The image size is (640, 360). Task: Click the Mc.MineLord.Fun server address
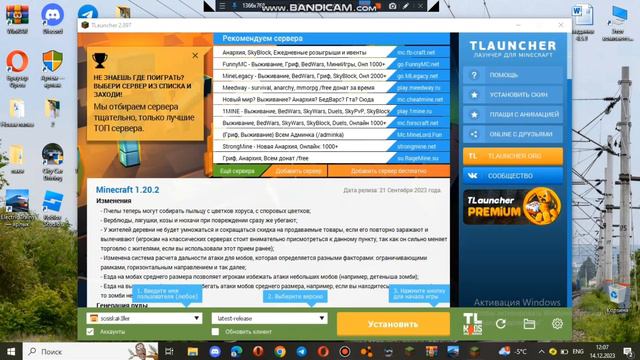point(420,135)
